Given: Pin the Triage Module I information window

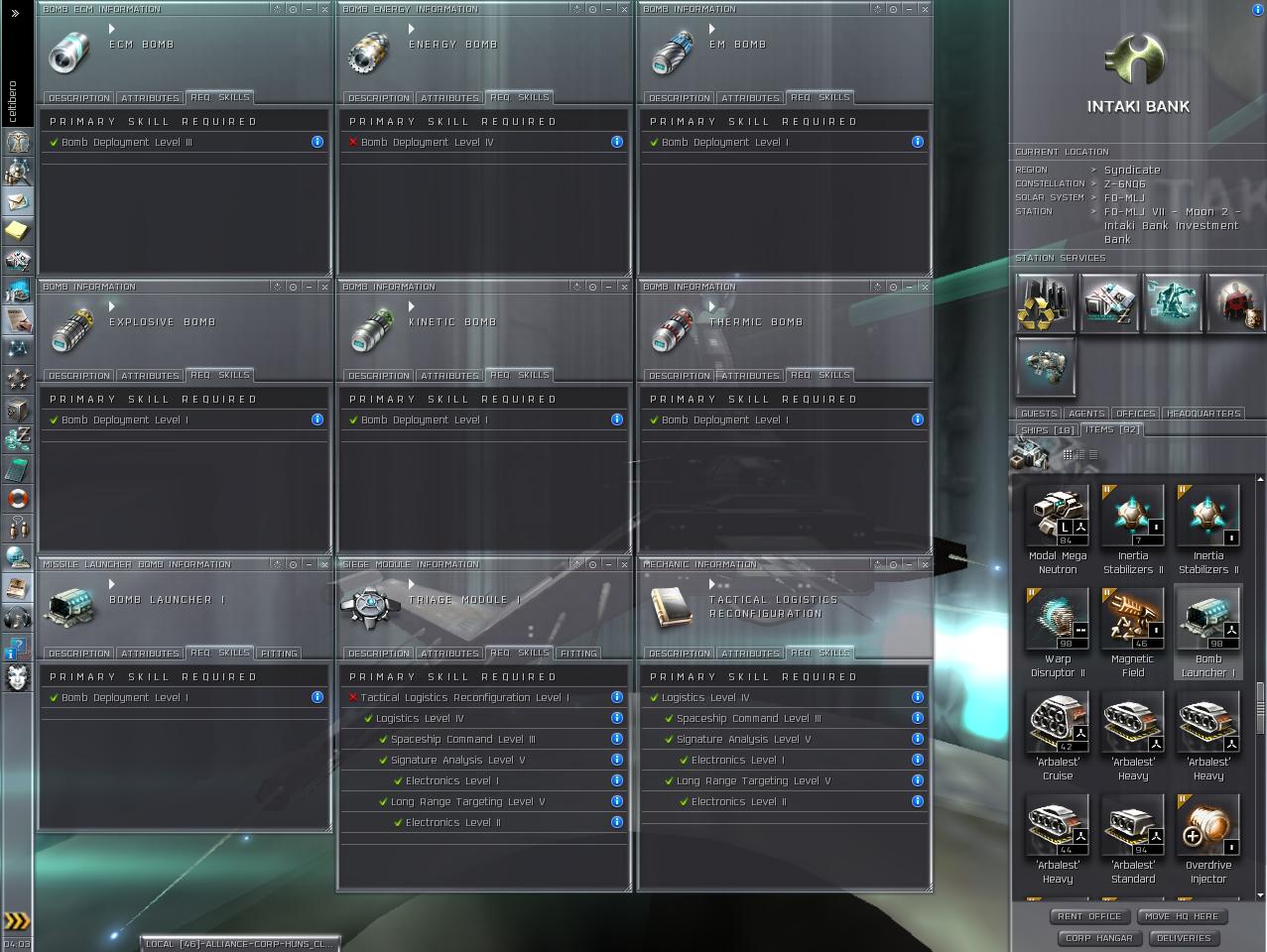Looking at the screenshot, I should point(592,564).
